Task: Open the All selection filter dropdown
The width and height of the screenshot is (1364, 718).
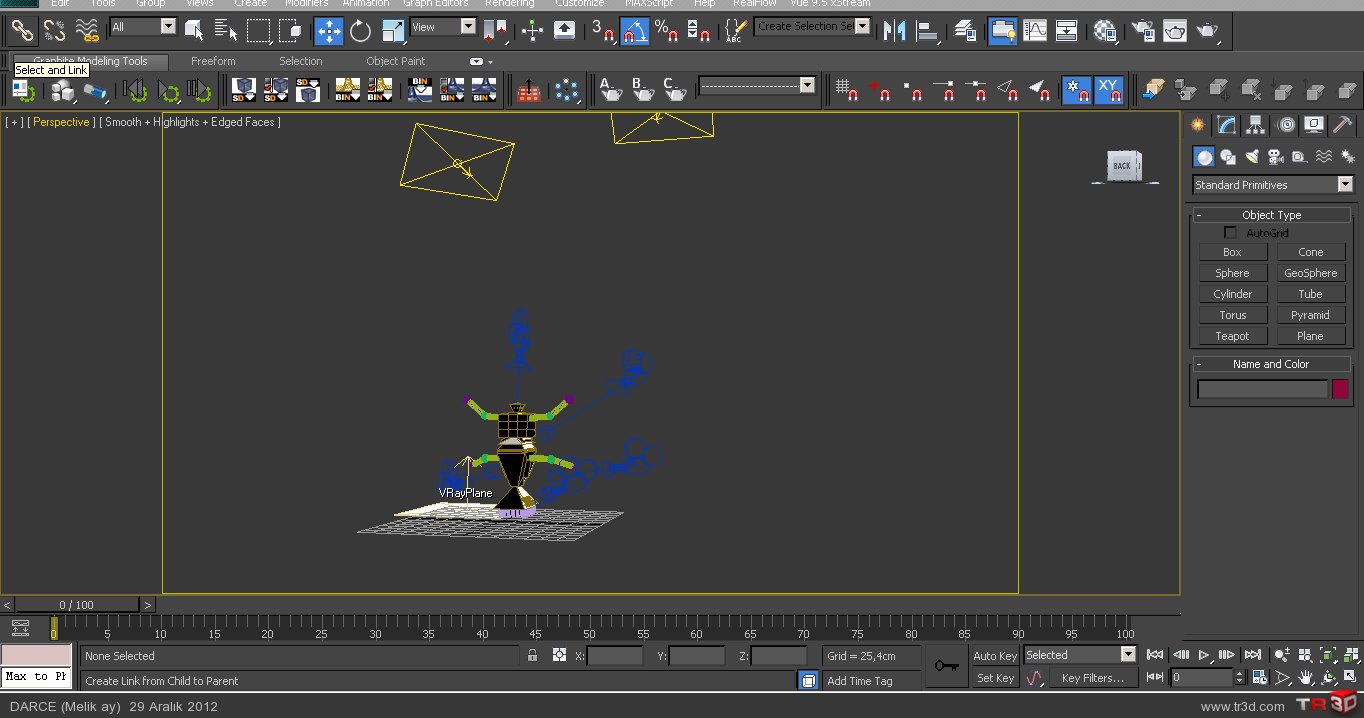Action: point(143,27)
